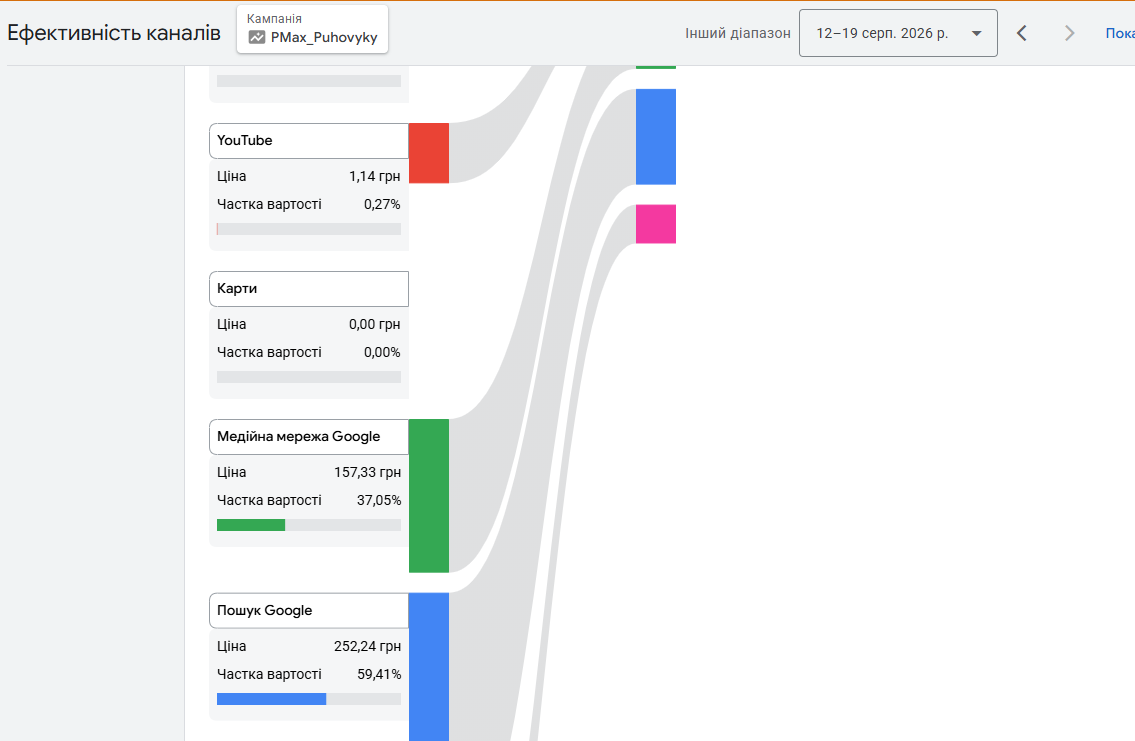This screenshot has width=1135, height=741.
Task: Click the 'Інший діапазон' label
Action: [738, 33]
